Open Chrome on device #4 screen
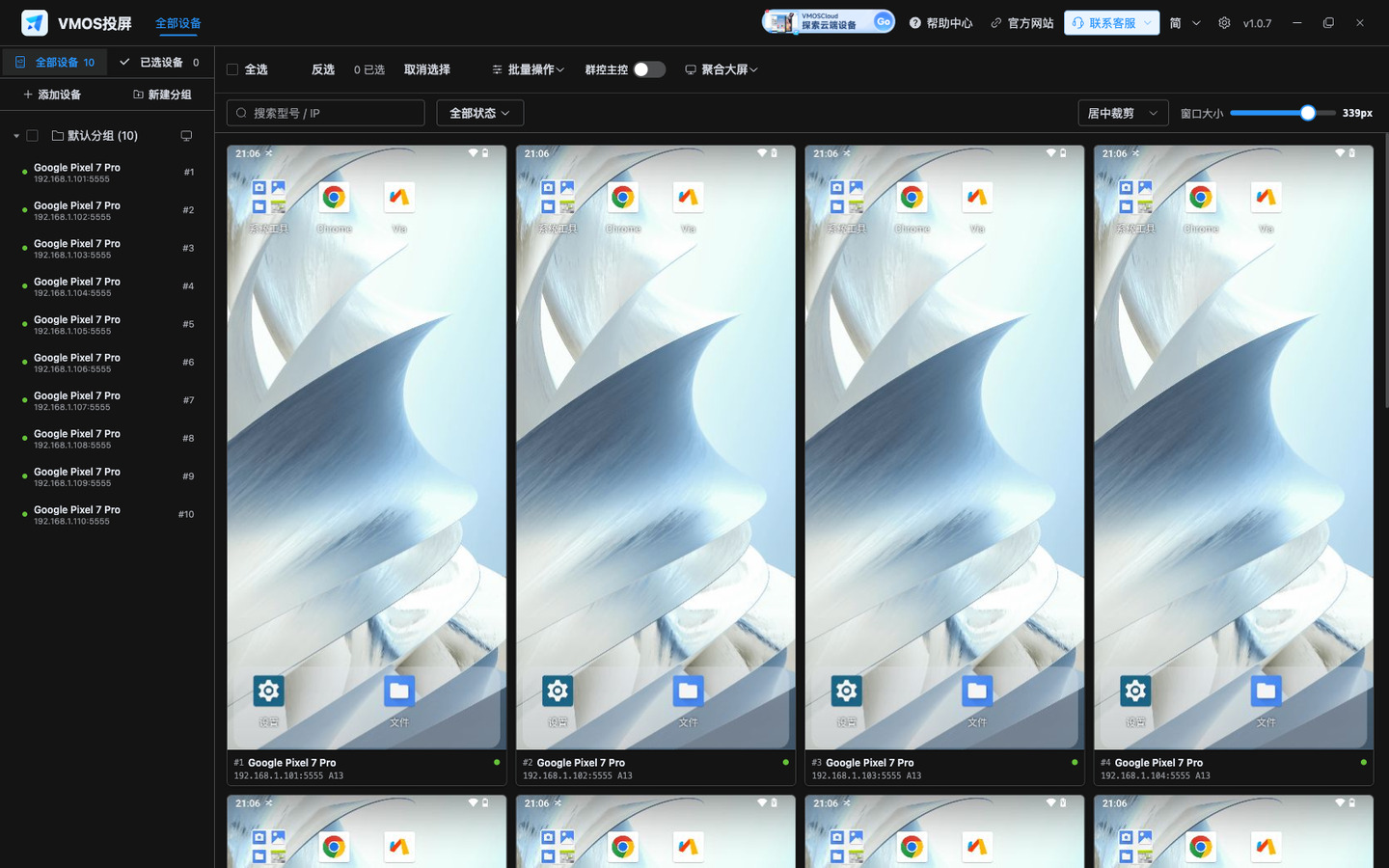 click(x=1201, y=198)
